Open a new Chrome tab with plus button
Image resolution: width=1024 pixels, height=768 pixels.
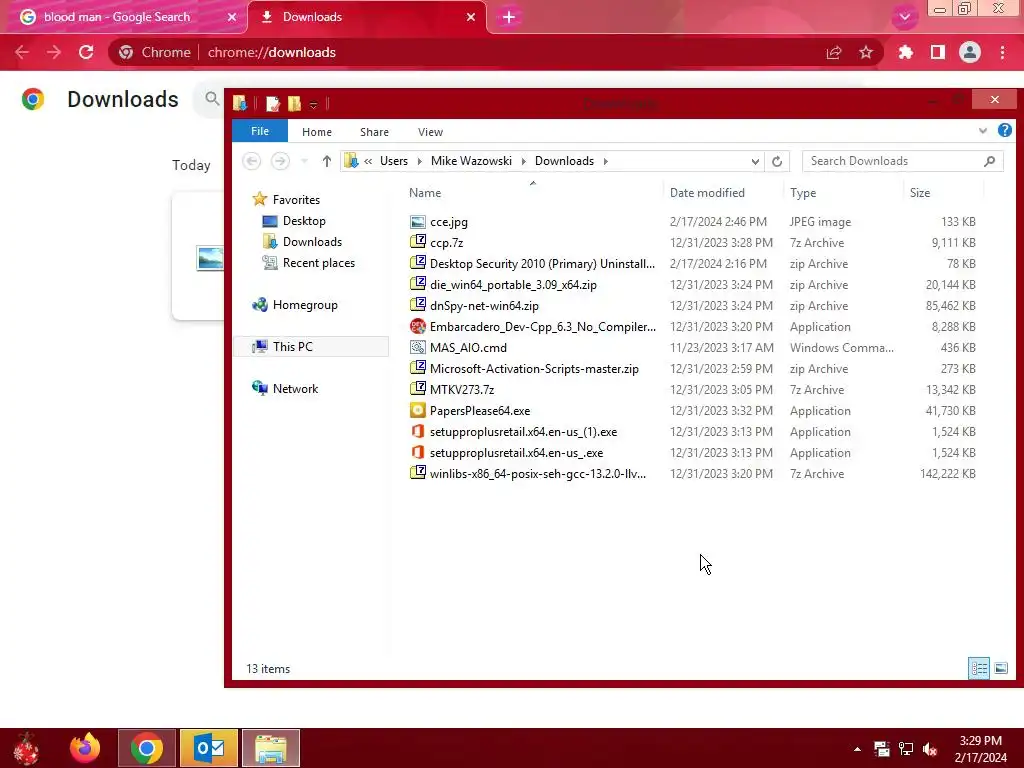pos(509,17)
